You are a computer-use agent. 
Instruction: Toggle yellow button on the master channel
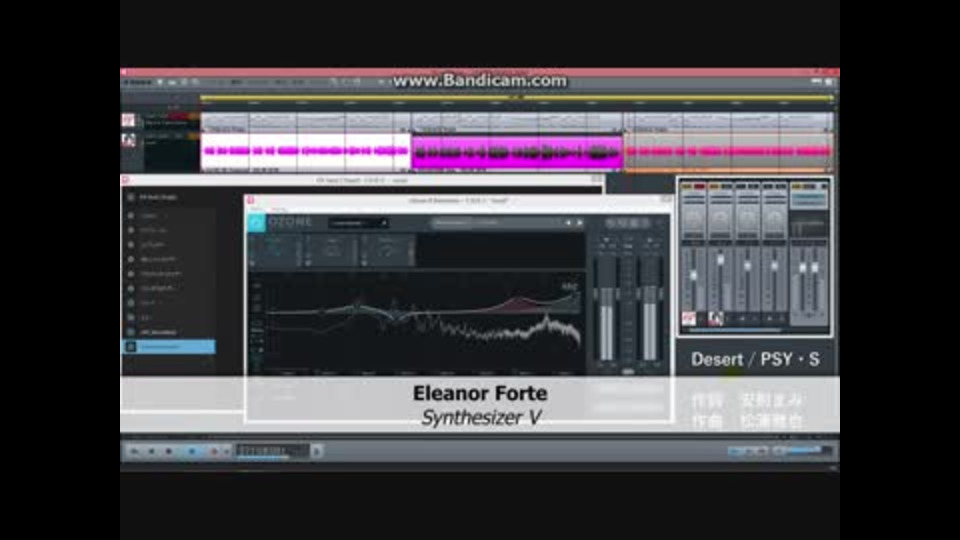click(797, 186)
